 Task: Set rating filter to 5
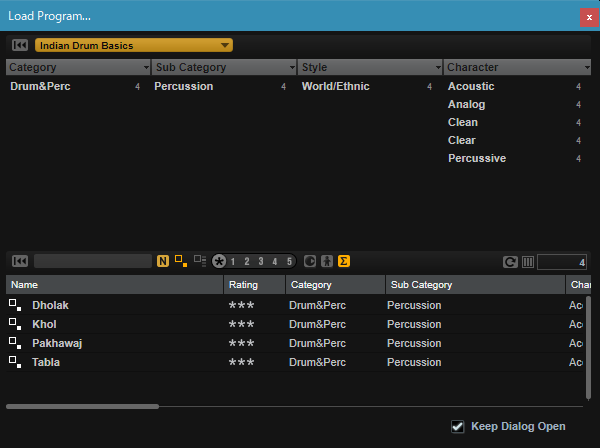point(289,262)
